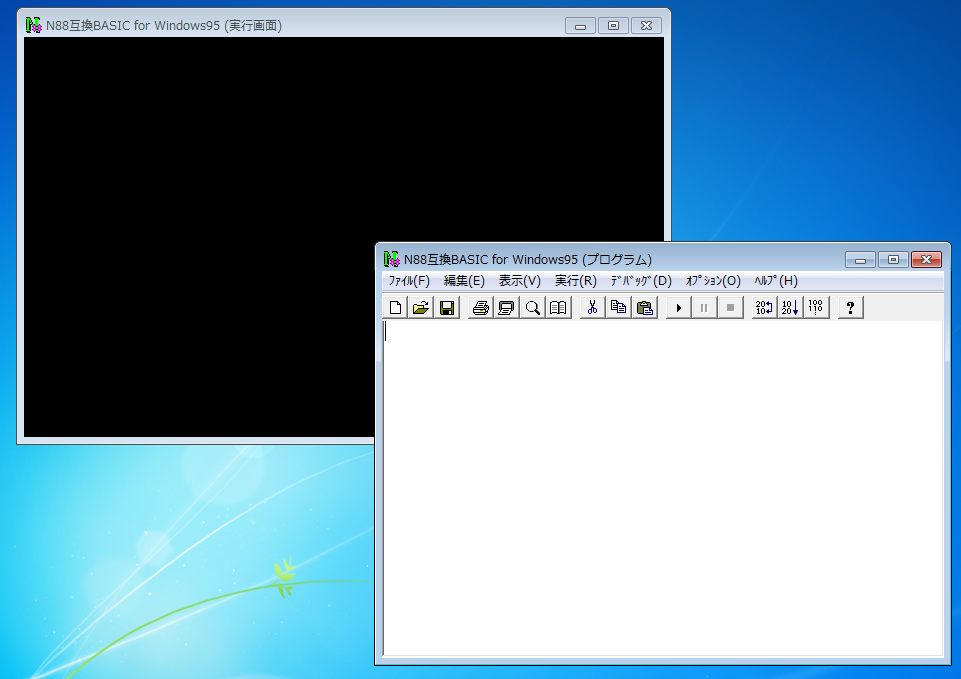Open a file with the folder icon
This screenshot has width=961, height=679.
pyautogui.click(x=421, y=308)
